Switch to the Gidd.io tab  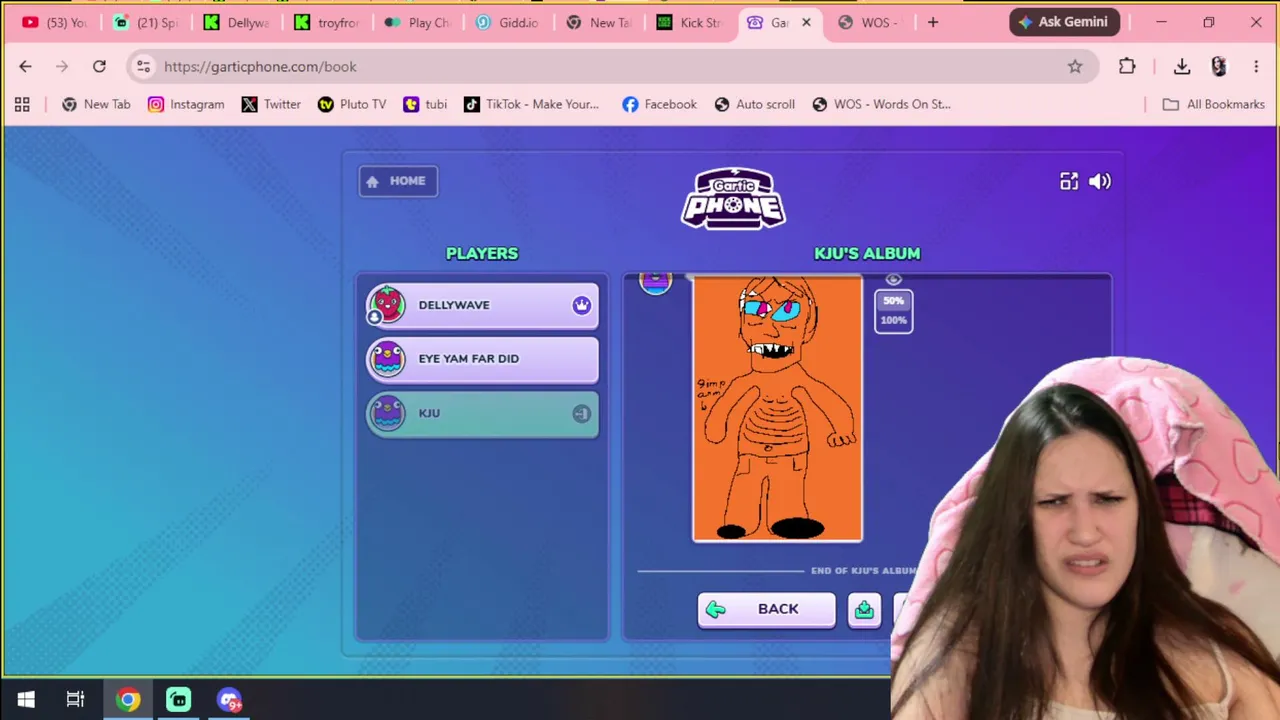pyautogui.click(x=509, y=23)
